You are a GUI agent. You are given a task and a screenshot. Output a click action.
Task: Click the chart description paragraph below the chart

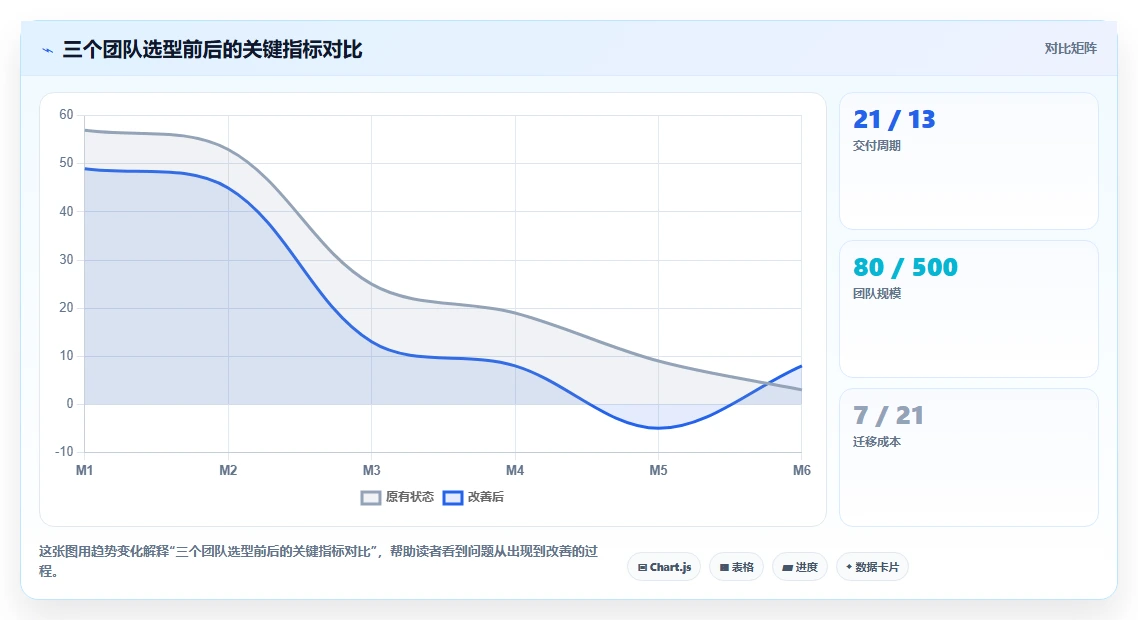(x=318, y=561)
